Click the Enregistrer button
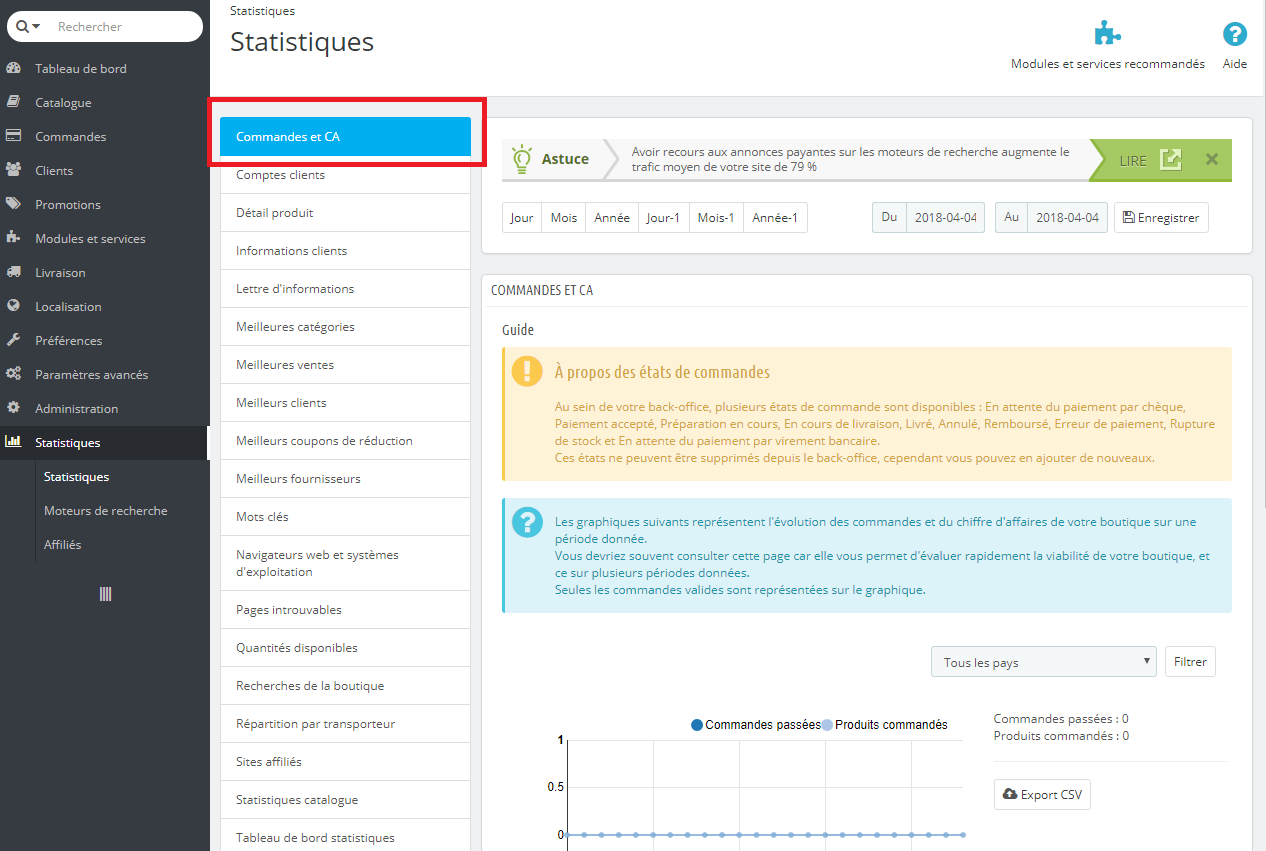Screen dimensions: 1266x851 pos(1161,218)
